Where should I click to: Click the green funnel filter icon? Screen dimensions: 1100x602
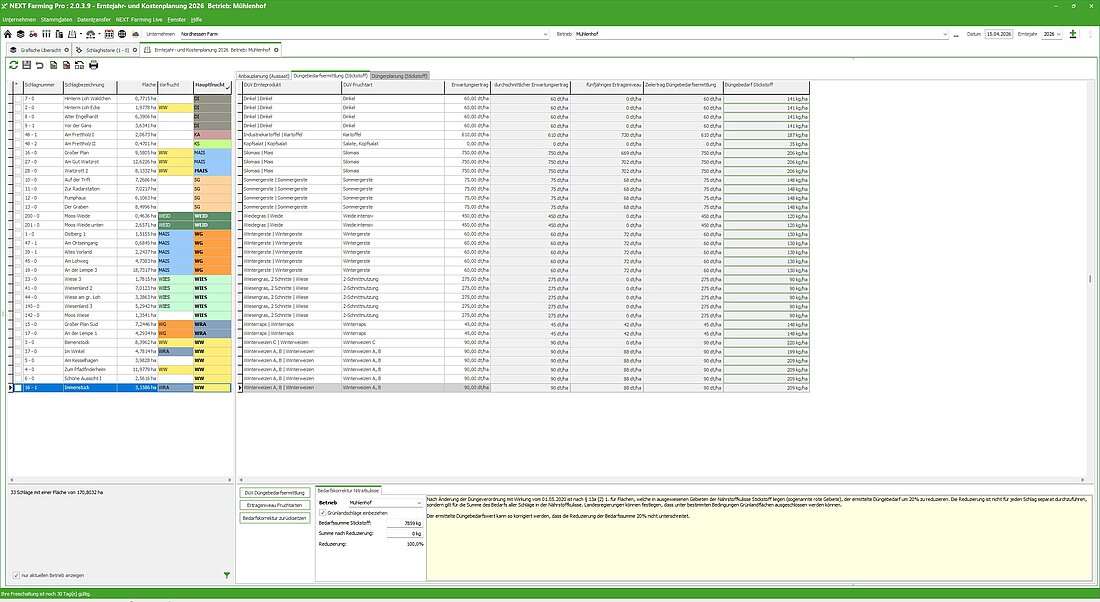227,575
